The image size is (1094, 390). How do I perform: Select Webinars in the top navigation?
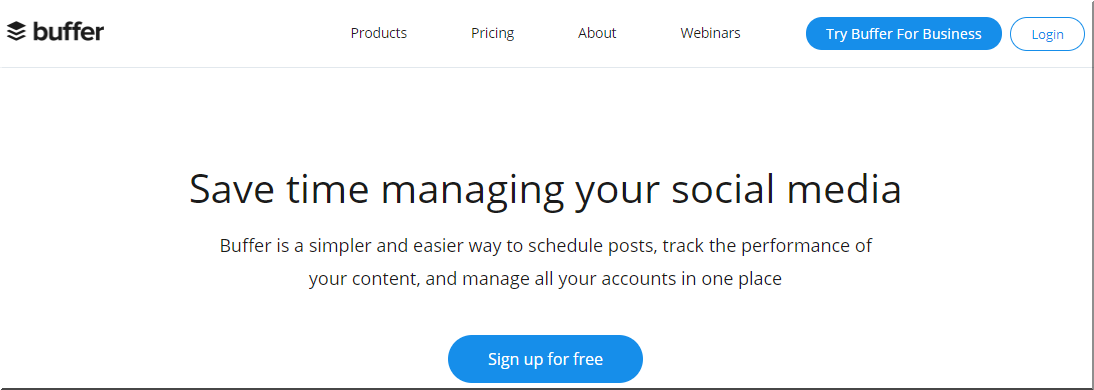click(710, 33)
